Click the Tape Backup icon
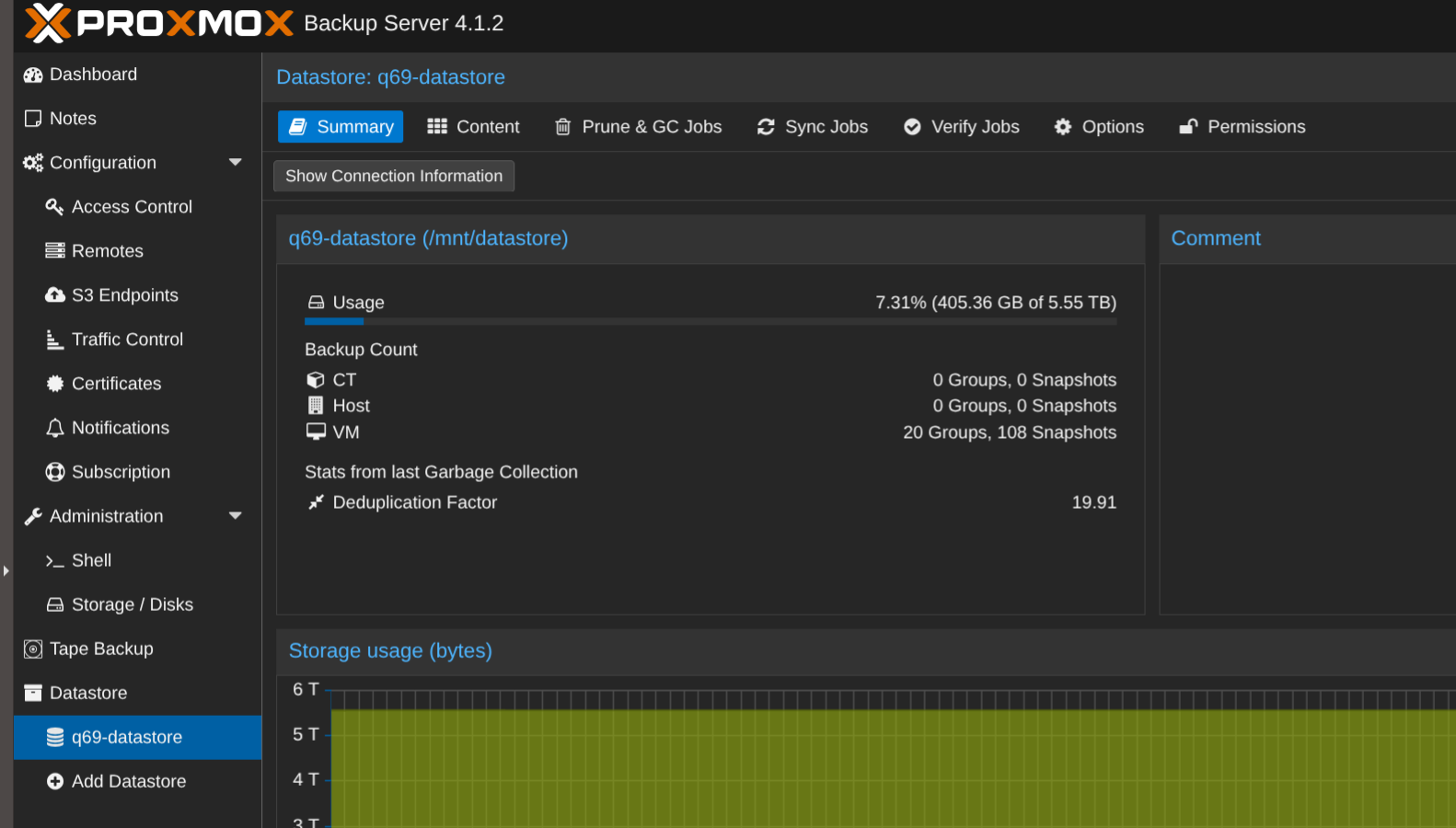The height and width of the screenshot is (828, 1456). (x=33, y=649)
